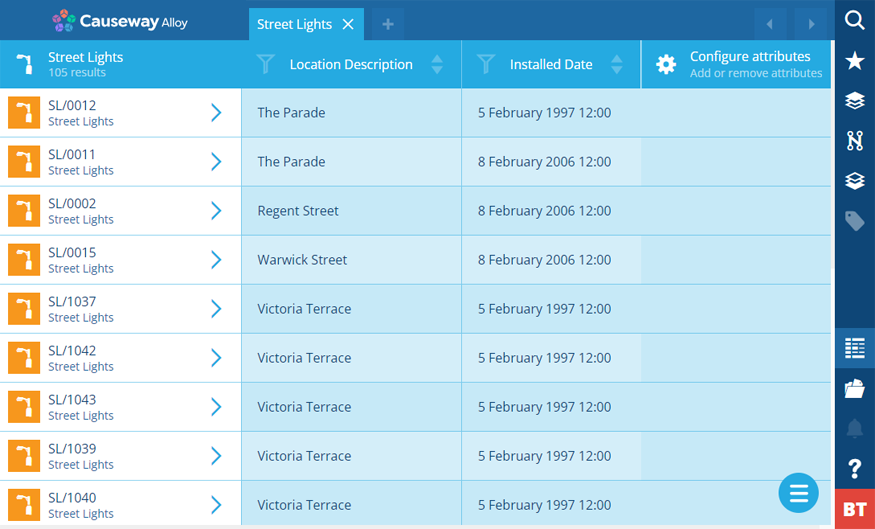Expand street light SL/1037 with its chevron
The image size is (875, 529).
pyautogui.click(x=217, y=309)
